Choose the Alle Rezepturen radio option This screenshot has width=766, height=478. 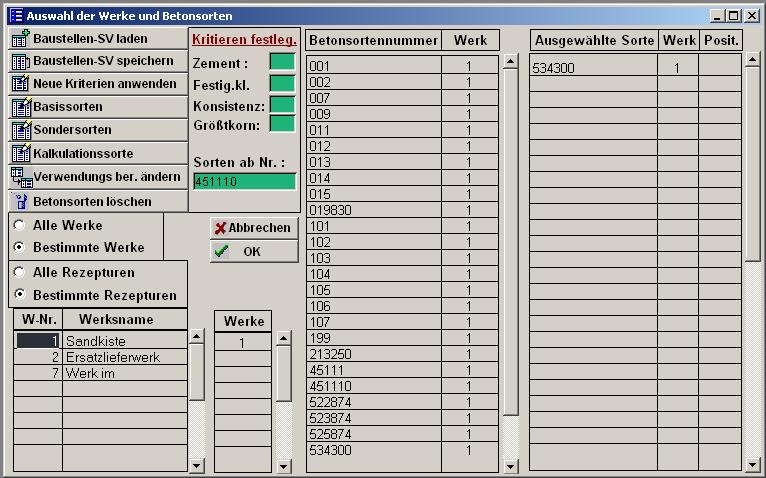(x=19, y=272)
